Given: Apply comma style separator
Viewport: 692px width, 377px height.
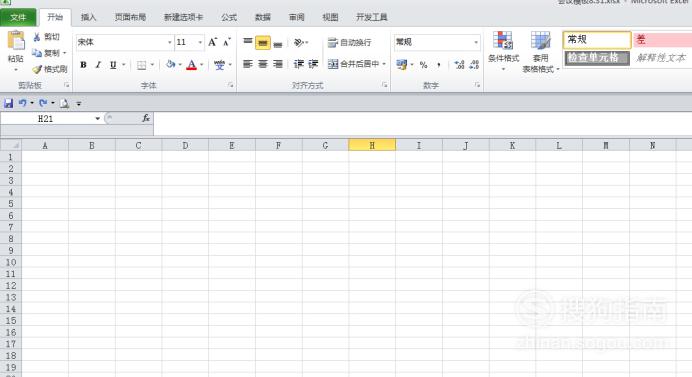Looking at the screenshot, I should (439, 65).
